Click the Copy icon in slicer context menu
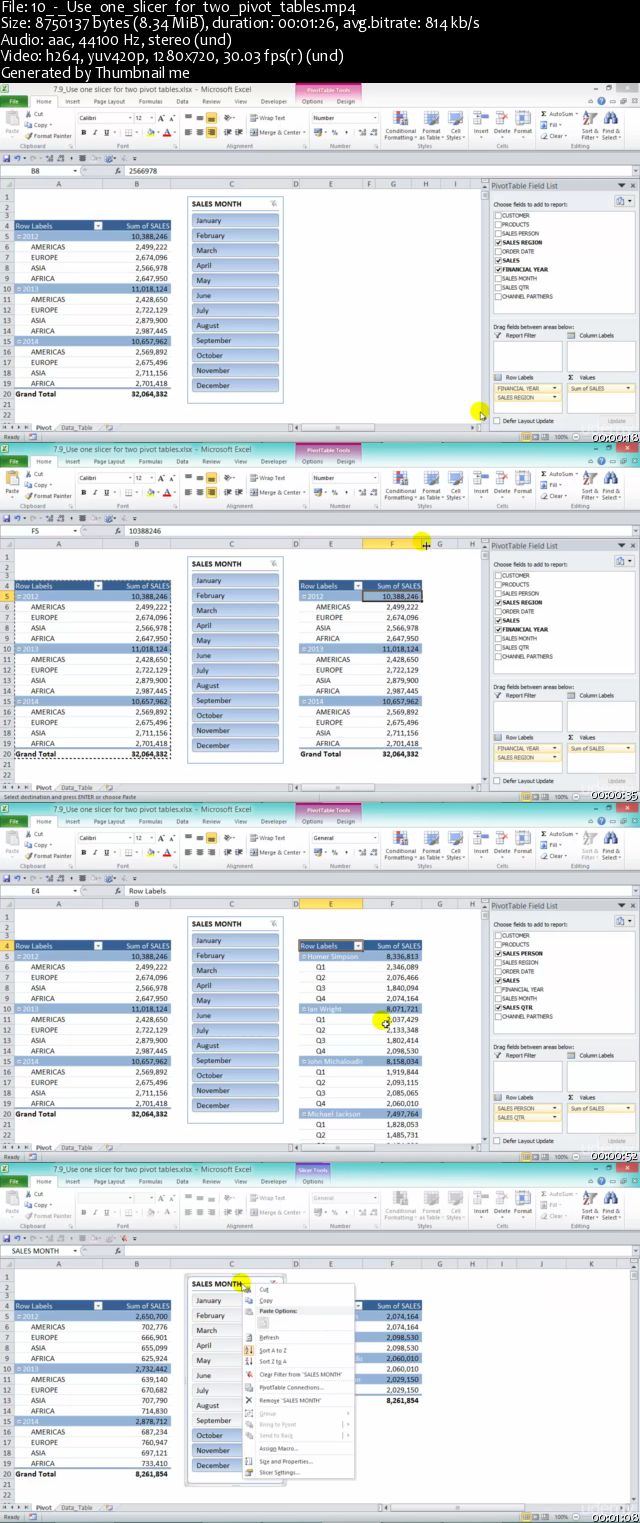The height and width of the screenshot is (1523, 640). point(249,1301)
